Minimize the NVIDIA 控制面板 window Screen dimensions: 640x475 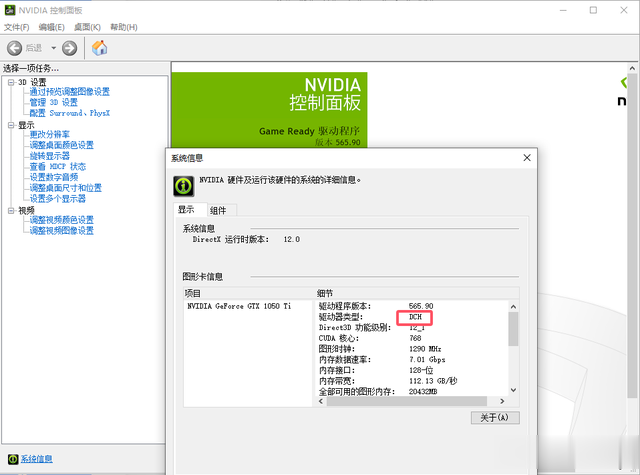tap(563, 10)
